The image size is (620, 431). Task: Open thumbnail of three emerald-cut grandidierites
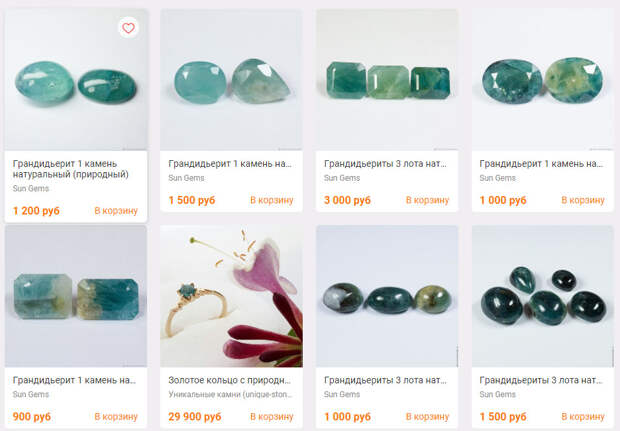[387, 80]
